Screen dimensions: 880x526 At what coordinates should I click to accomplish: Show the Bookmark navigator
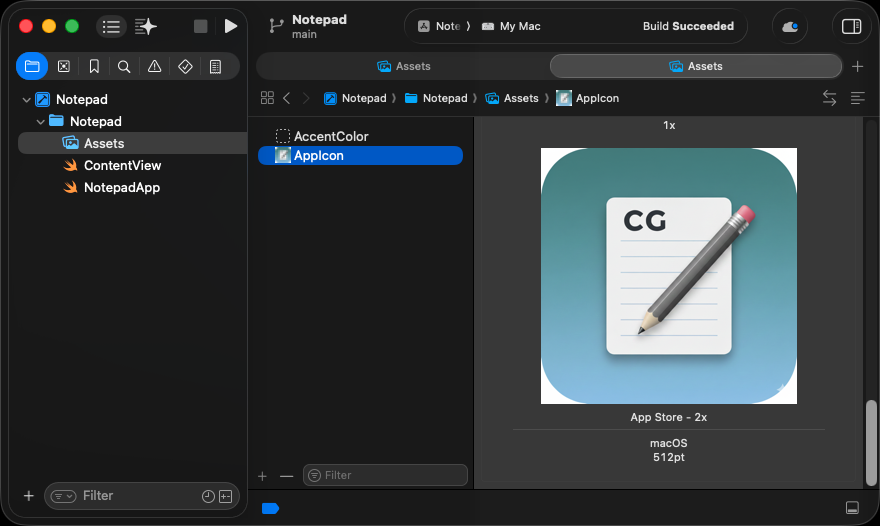point(94,66)
